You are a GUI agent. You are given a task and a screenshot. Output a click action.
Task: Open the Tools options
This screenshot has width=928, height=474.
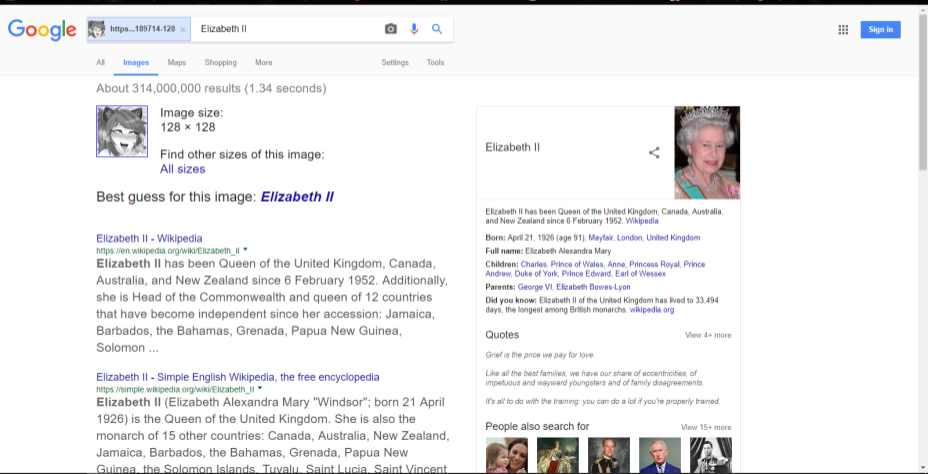pos(435,62)
